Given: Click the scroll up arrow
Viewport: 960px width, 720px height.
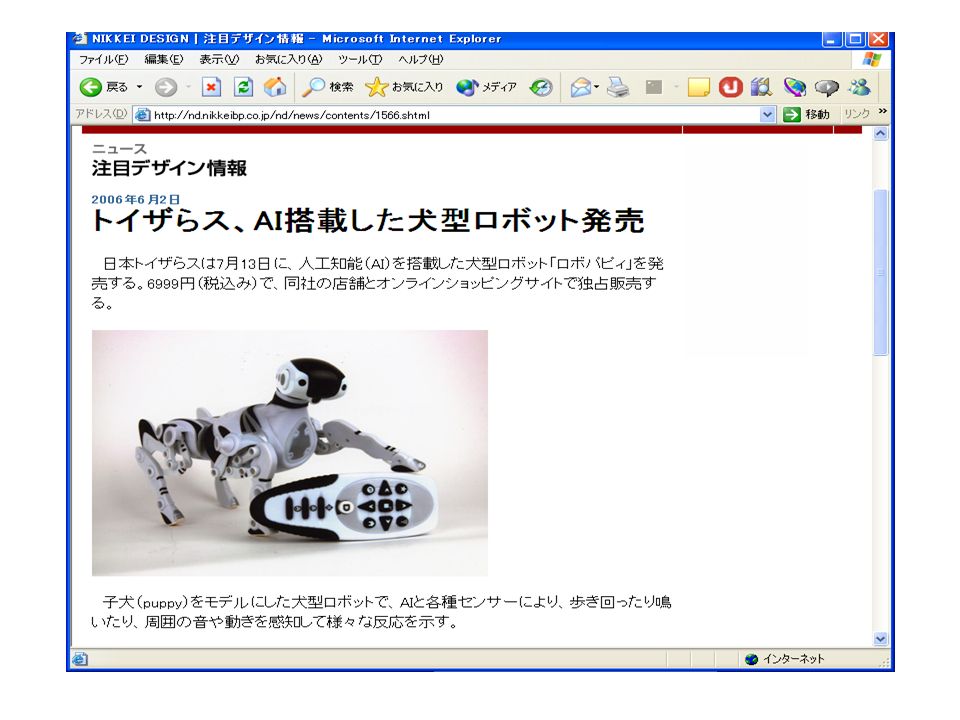Looking at the screenshot, I should click(x=880, y=134).
